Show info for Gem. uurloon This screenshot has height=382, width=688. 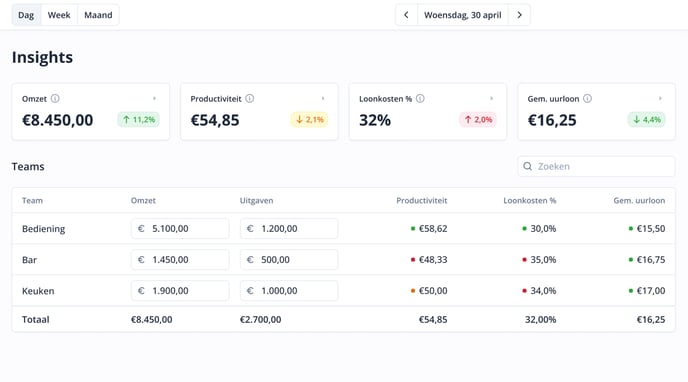click(x=587, y=99)
